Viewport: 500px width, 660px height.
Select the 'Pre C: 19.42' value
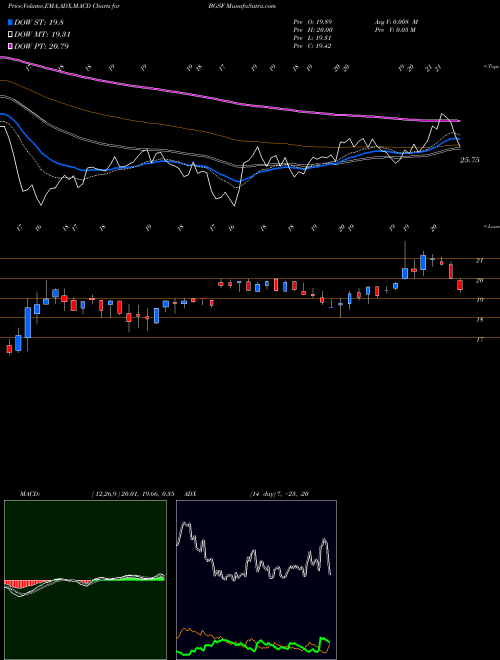coord(312,46)
